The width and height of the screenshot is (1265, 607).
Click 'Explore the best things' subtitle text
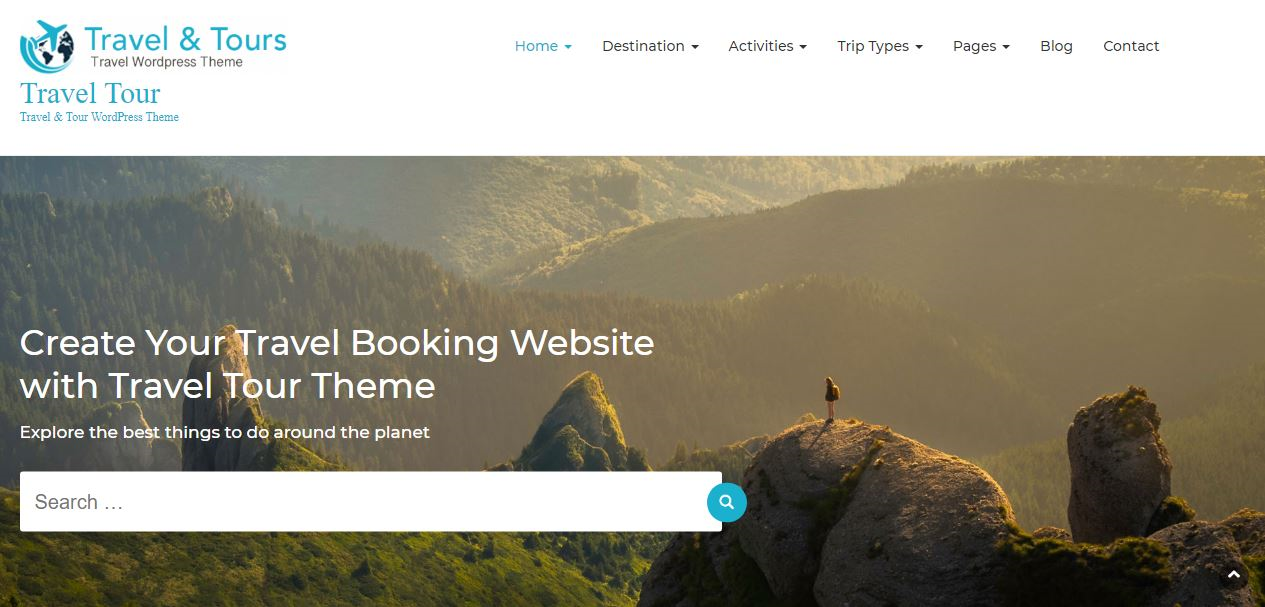(x=225, y=433)
